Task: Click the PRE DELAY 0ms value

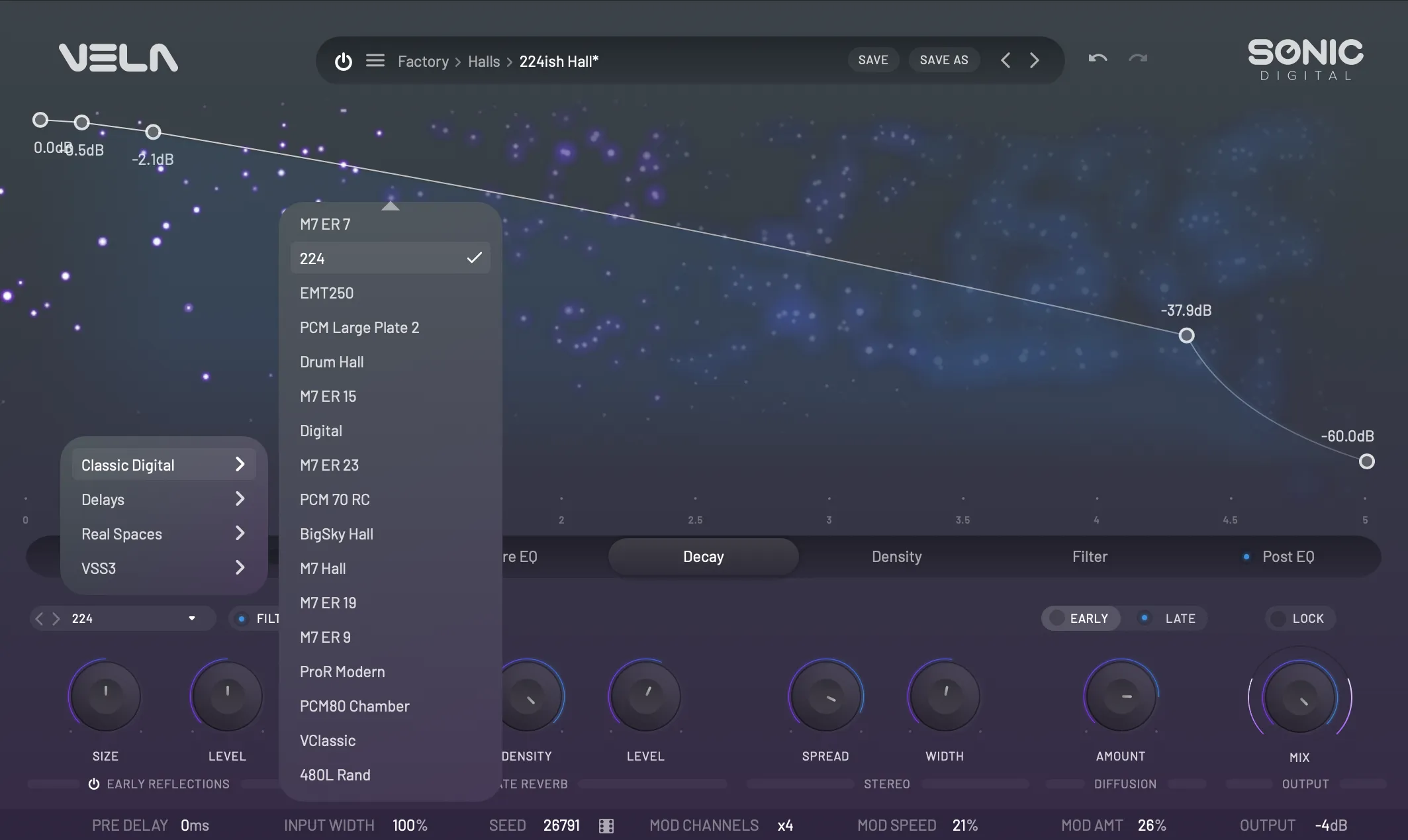Action: click(x=195, y=825)
